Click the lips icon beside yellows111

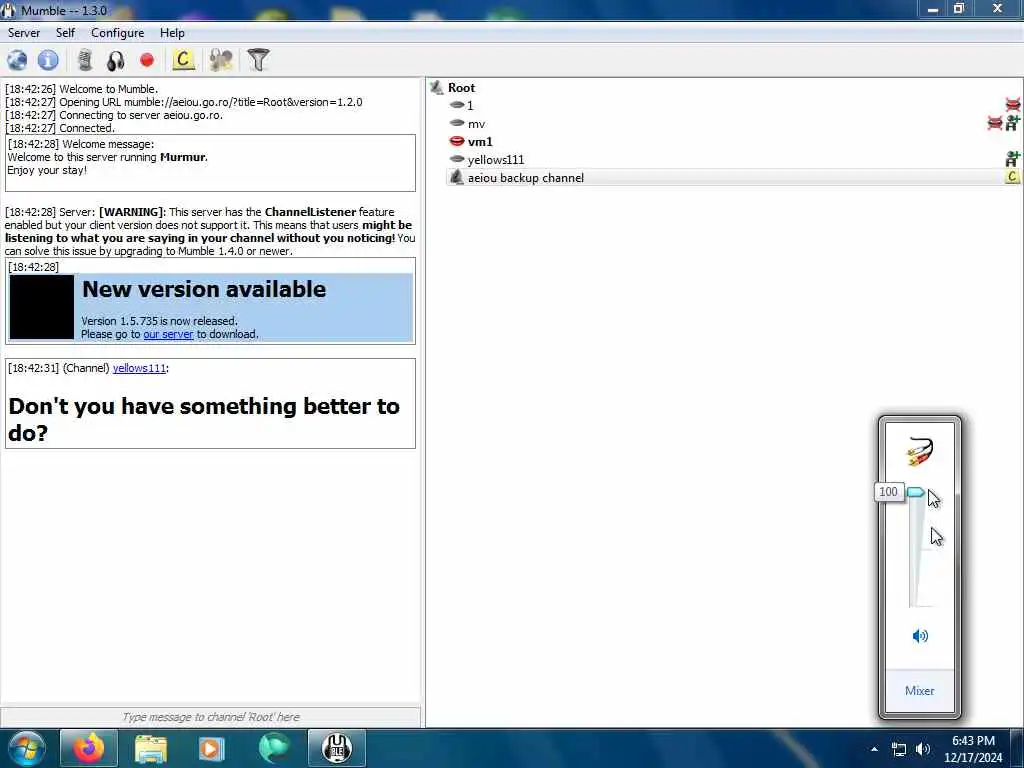[457, 159]
